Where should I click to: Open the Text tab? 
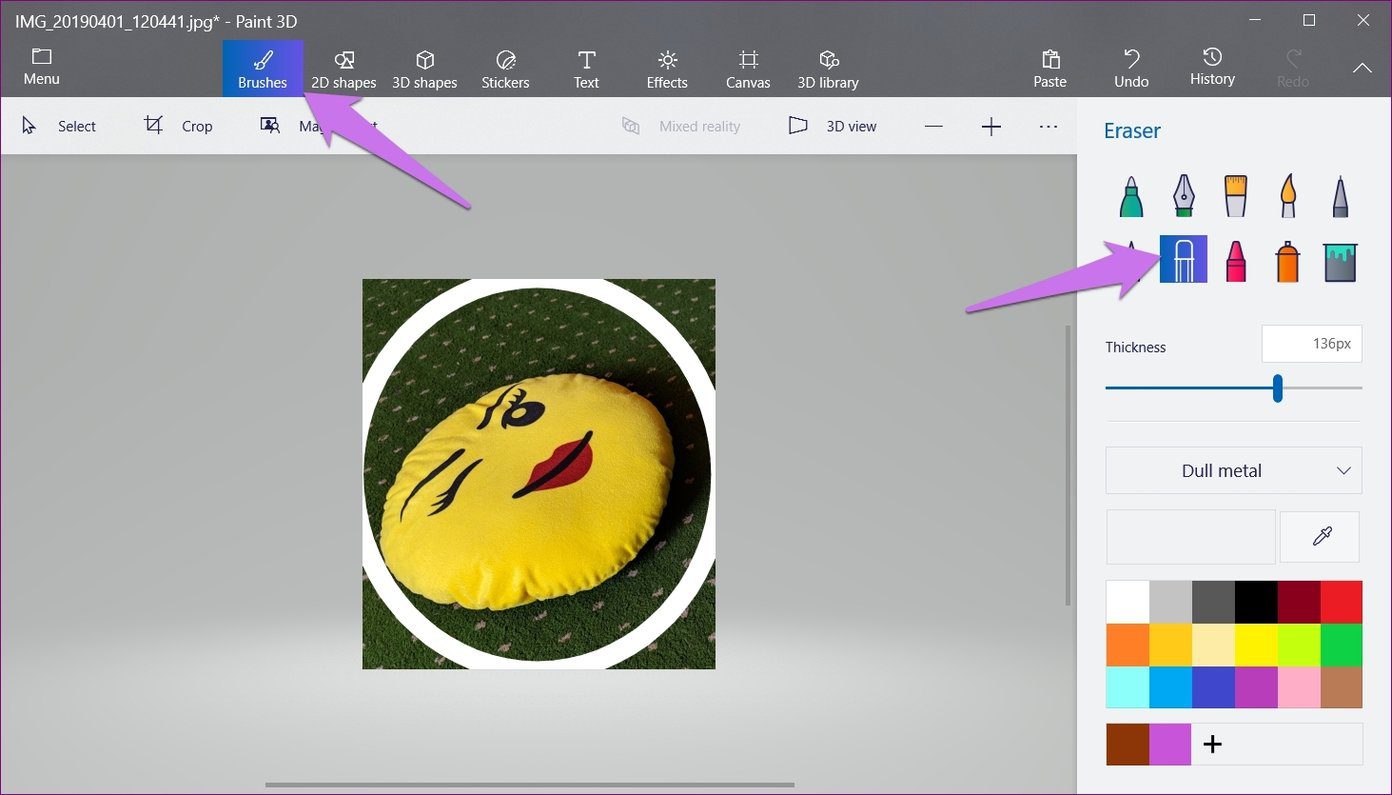[x=587, y=69]
